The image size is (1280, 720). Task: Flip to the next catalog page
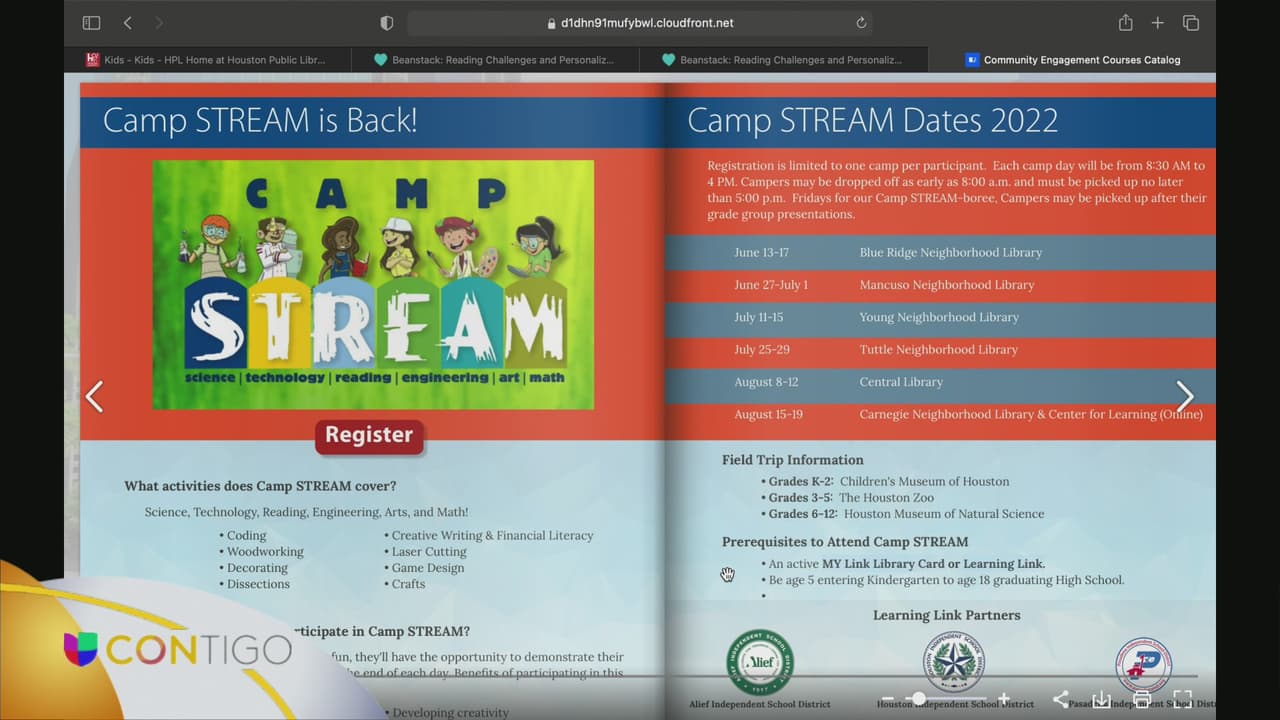(x=1185, y=397)
